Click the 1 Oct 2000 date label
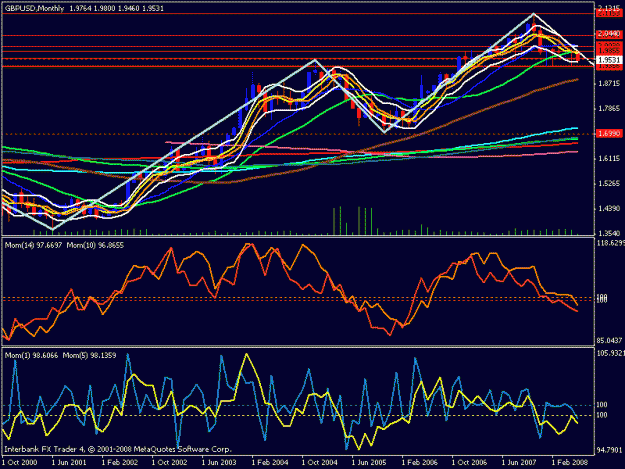625x469 pixels. pos(20,463)
